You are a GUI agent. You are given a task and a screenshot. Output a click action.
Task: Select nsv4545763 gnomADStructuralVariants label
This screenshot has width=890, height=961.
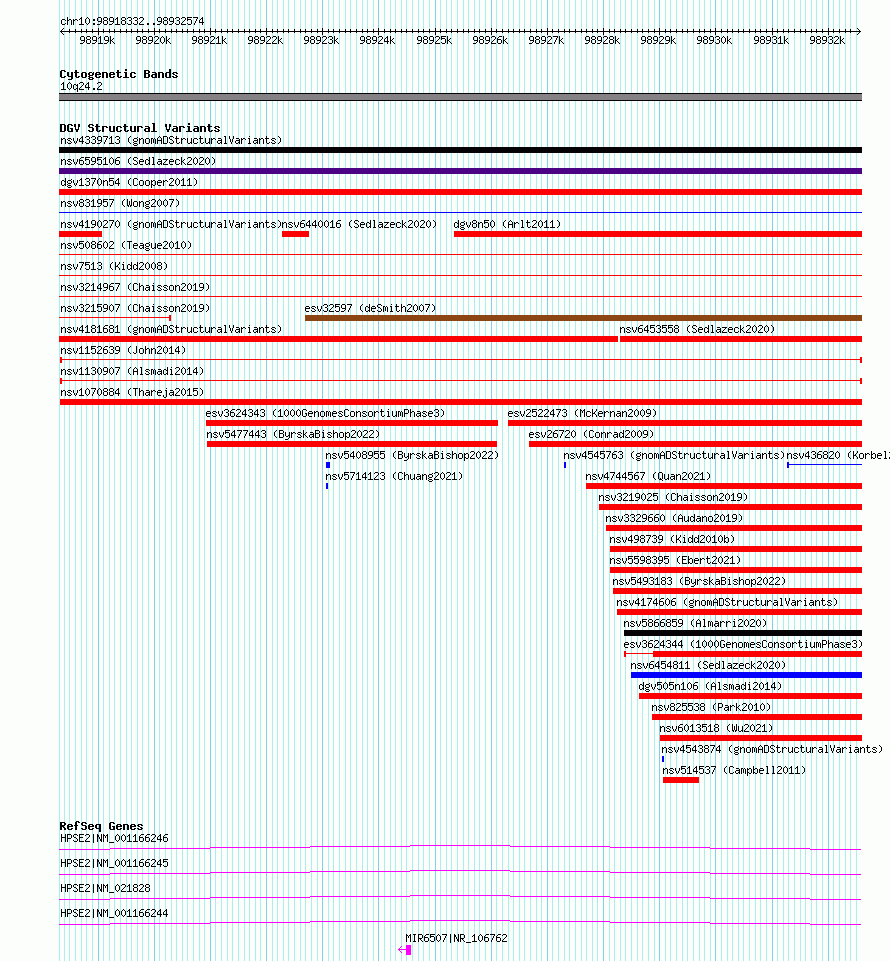coord(674,455)
